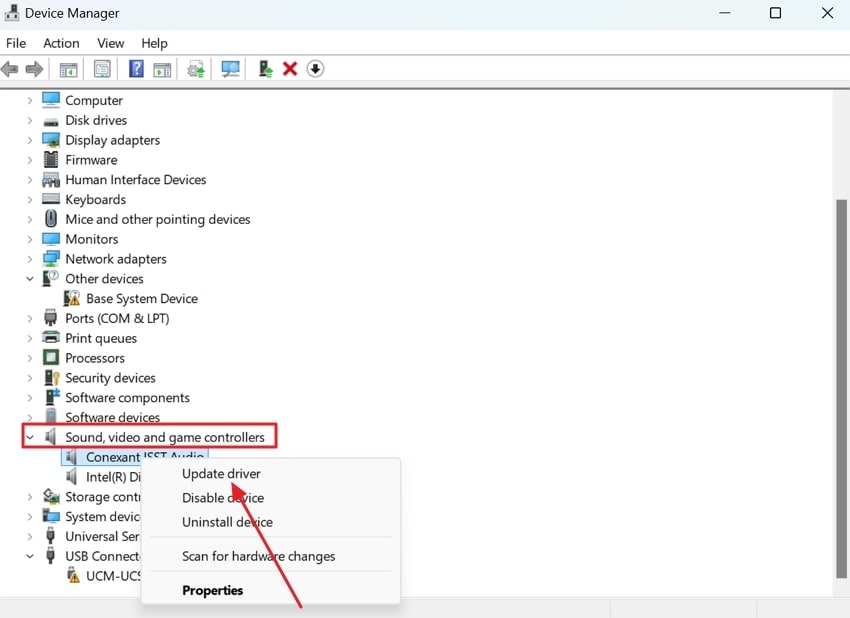
Task: Collapse the Other devices category
Action: pos(30,279)
